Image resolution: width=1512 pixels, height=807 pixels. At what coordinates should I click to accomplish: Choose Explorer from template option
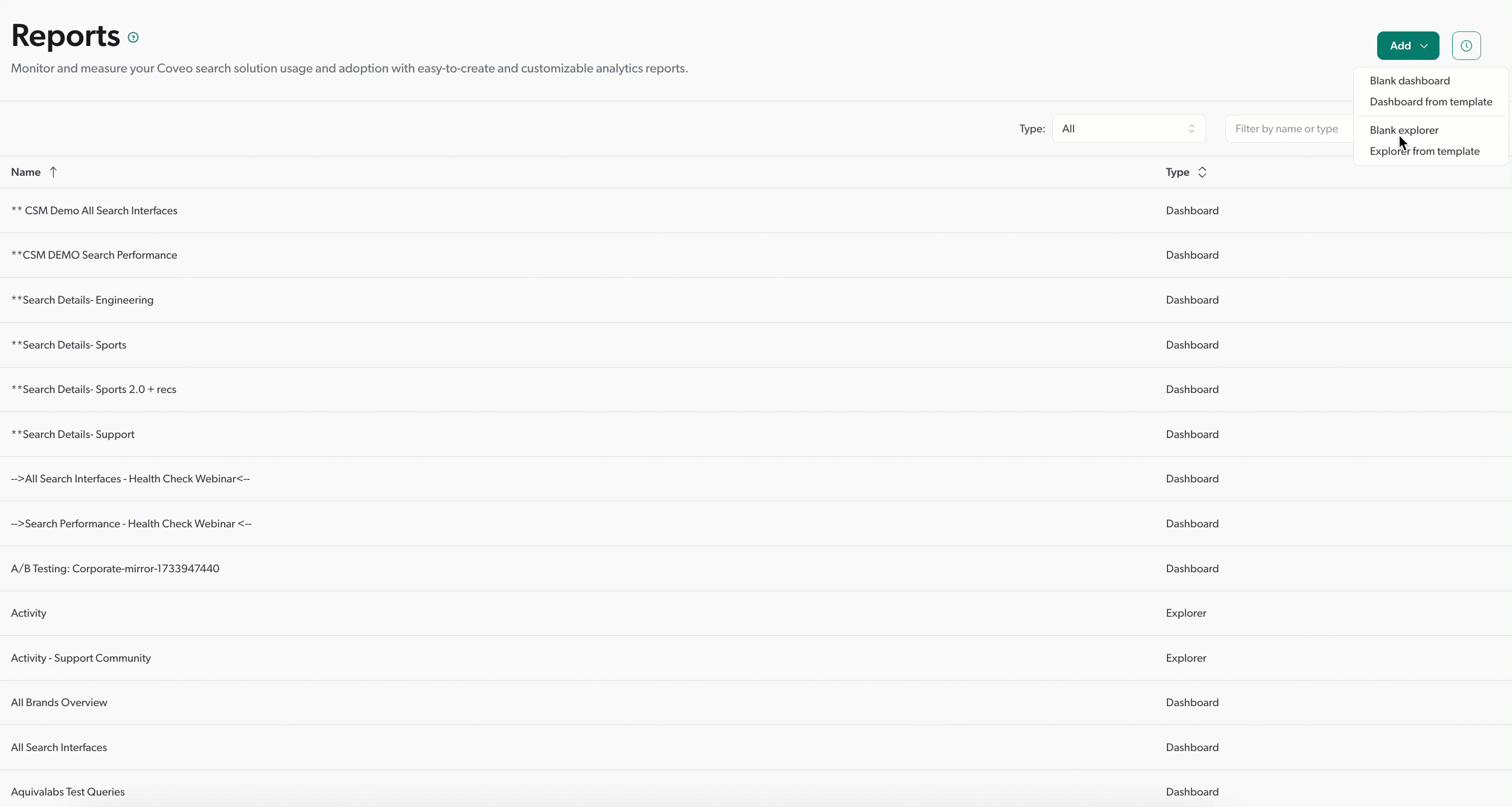click(x=1424, y=151)
